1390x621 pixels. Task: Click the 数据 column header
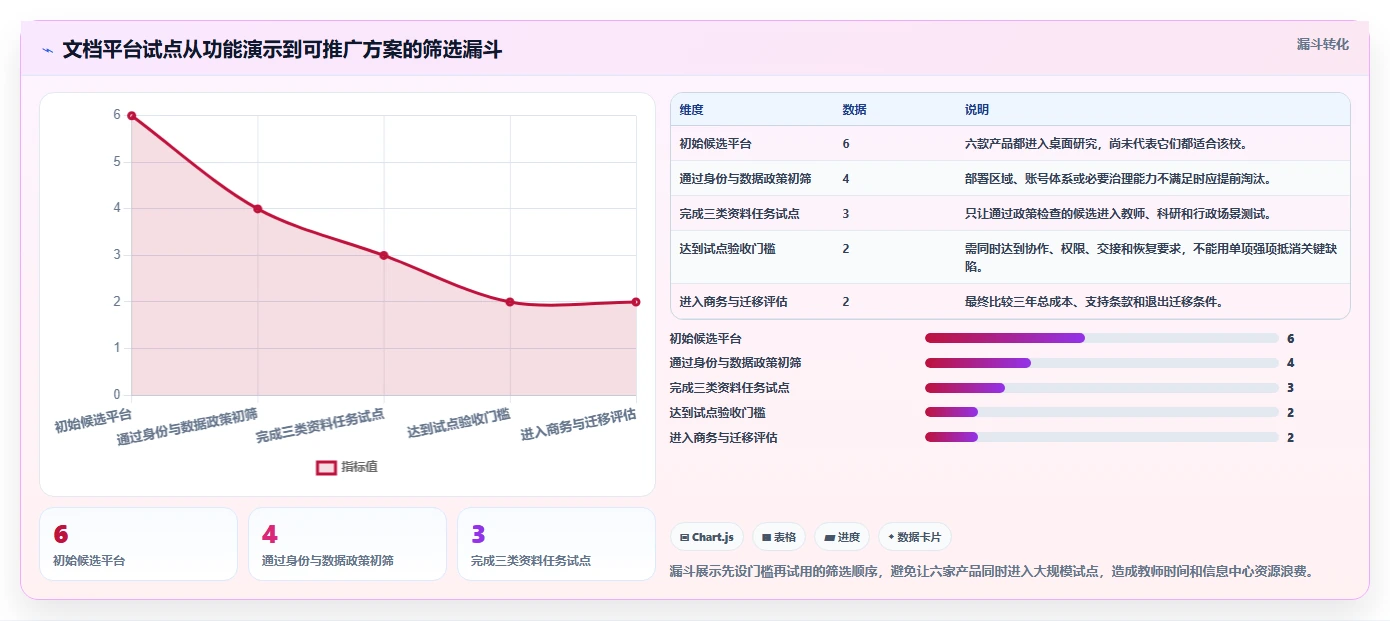854,110
